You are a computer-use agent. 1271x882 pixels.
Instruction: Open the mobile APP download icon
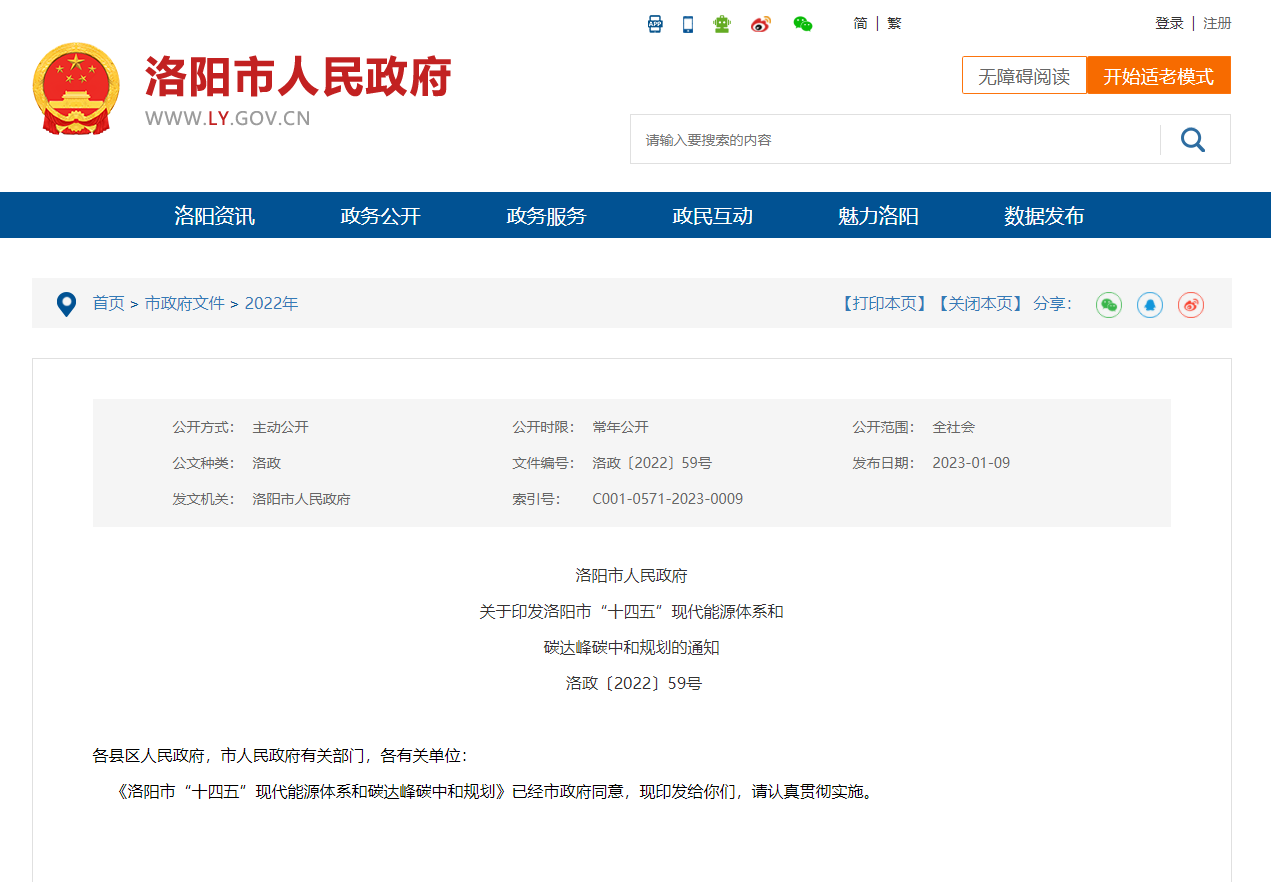tap(655, 23)
